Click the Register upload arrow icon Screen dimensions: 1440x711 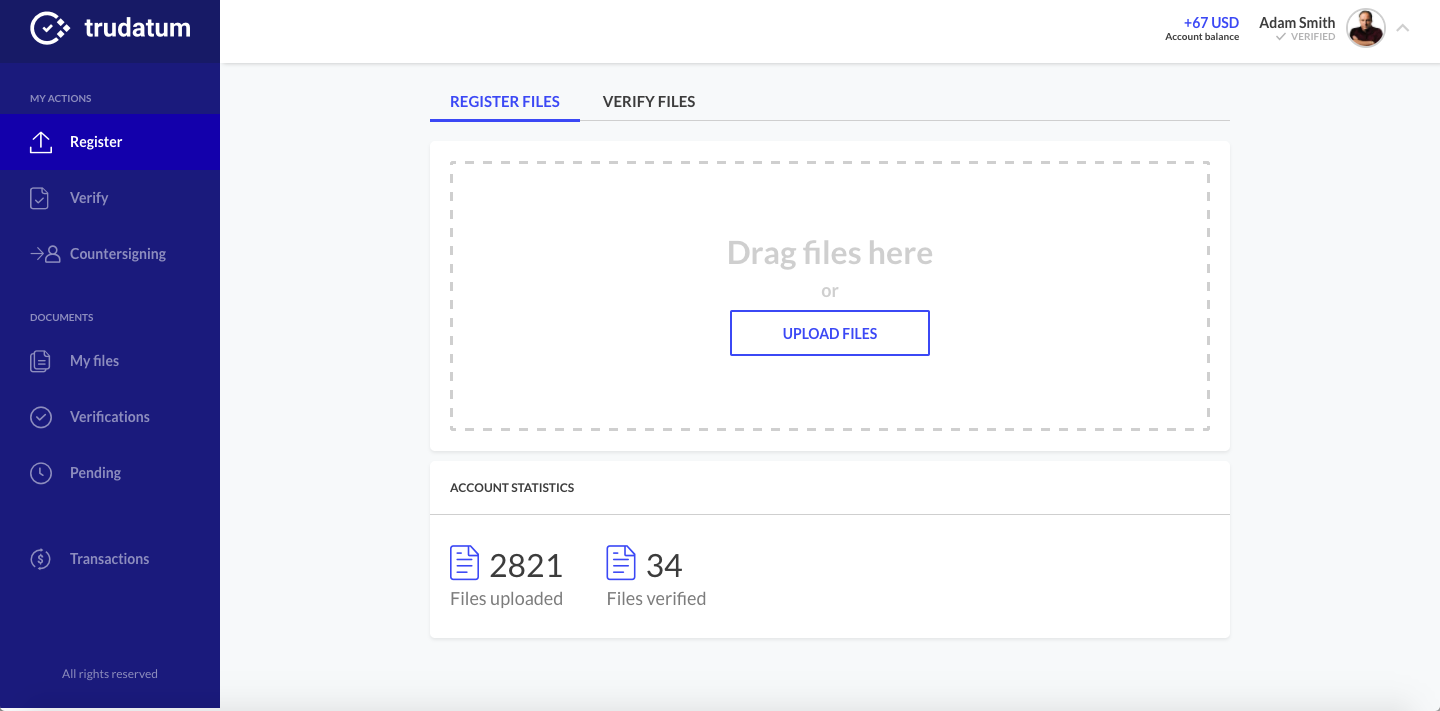(41, 142)
